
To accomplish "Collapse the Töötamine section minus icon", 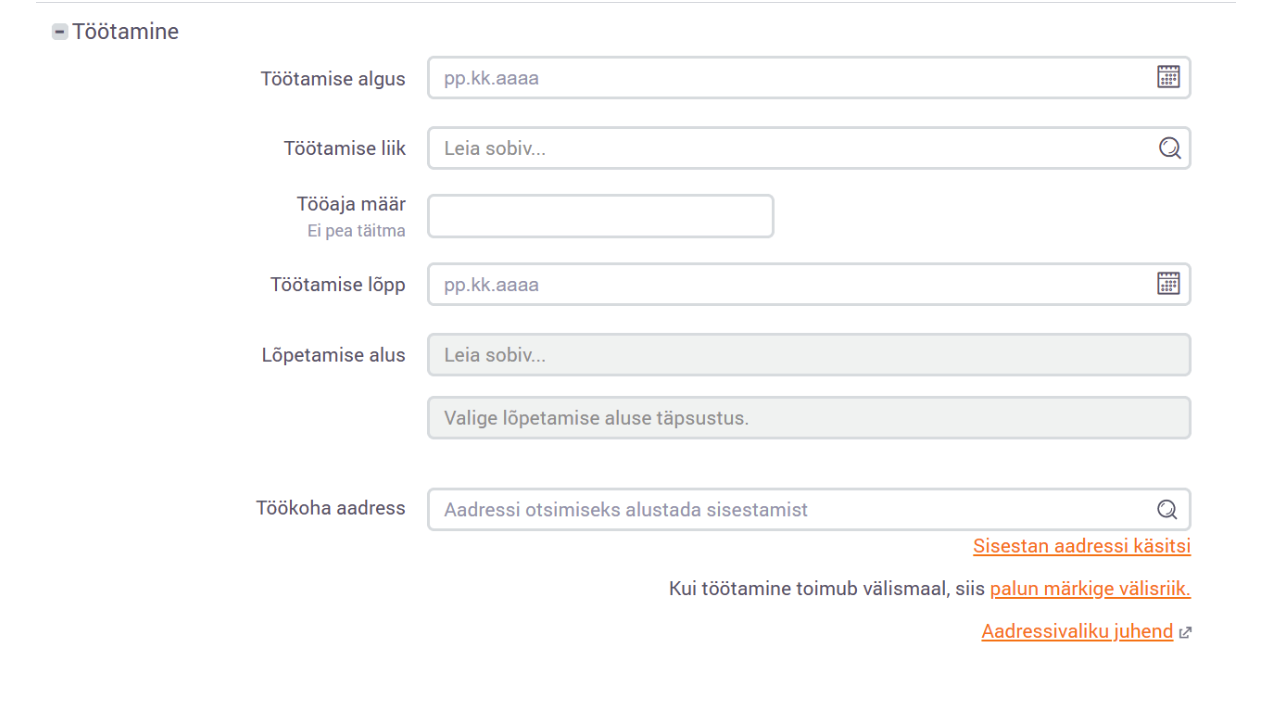I will [60, 32].
